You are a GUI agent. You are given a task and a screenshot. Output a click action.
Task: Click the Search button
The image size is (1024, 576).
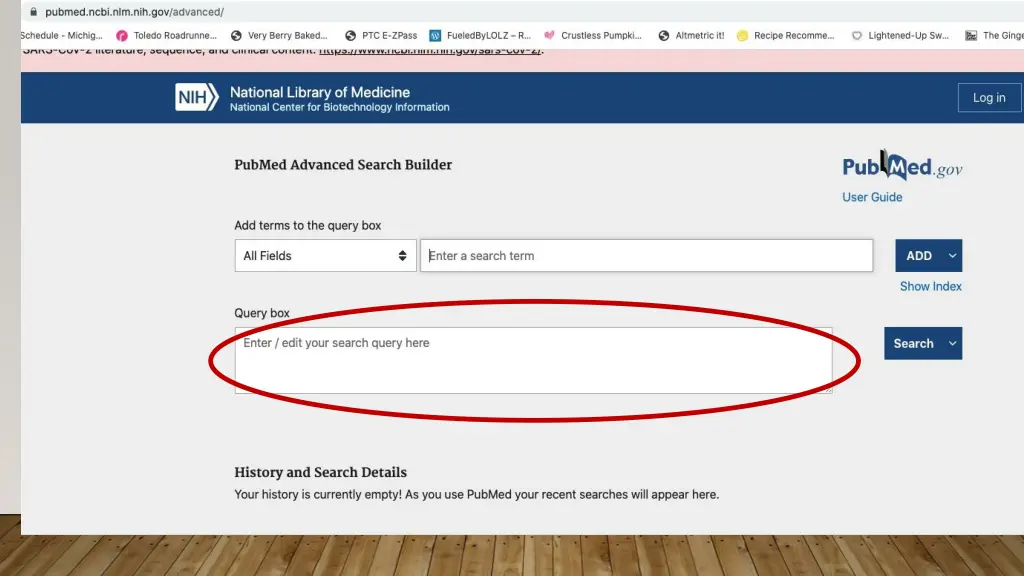(914, 343)
